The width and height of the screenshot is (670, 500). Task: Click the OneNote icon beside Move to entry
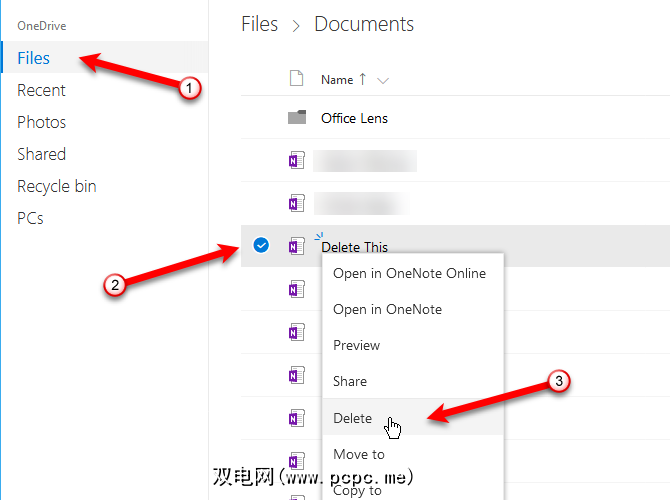tap(297, 461)
